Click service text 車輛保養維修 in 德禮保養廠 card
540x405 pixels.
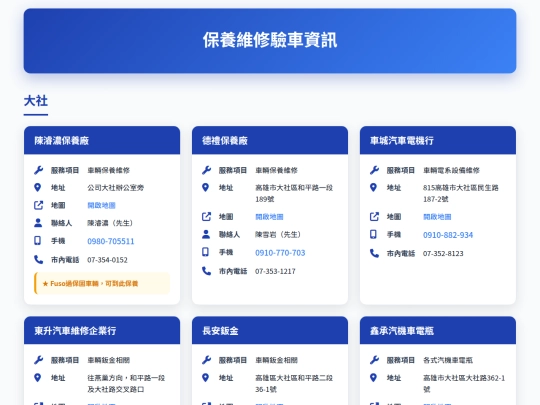[x=277, y=170]
